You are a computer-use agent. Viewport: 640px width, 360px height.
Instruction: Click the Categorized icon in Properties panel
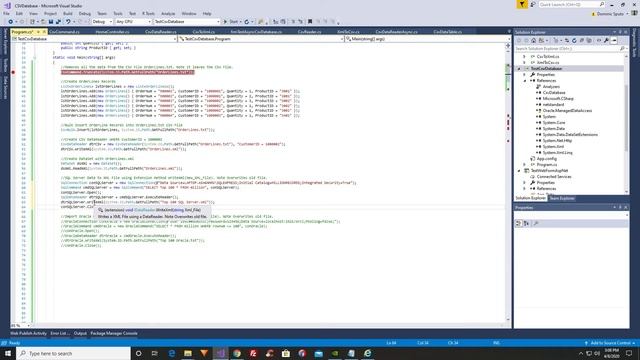519,224
